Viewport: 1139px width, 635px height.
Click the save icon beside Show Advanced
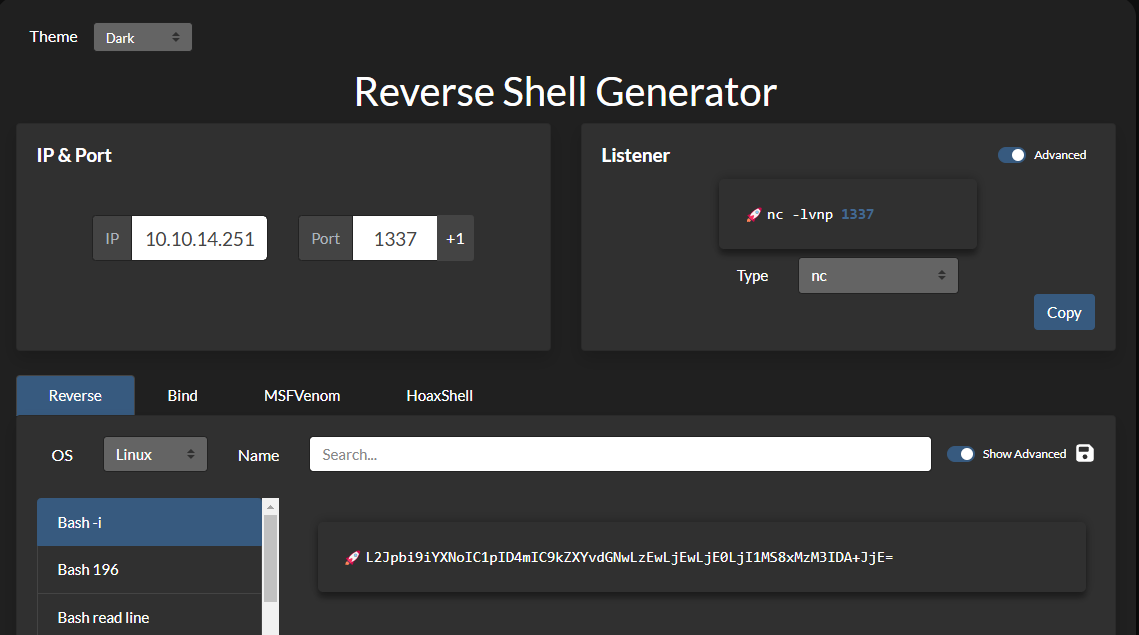click(x=1085, y=454)
